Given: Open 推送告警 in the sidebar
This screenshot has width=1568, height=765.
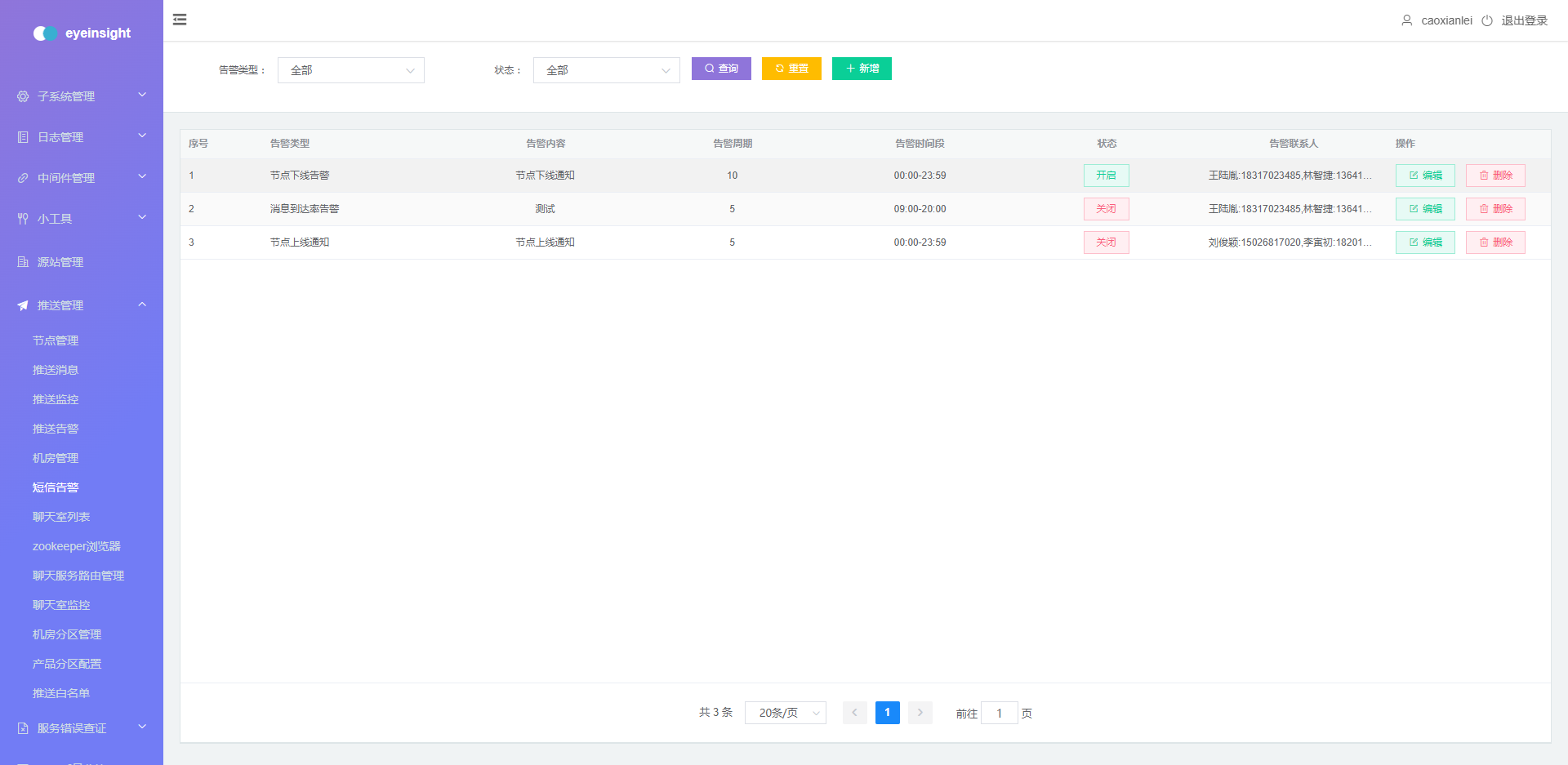Looking at the screenshot, I should click(x=56, y=429).
